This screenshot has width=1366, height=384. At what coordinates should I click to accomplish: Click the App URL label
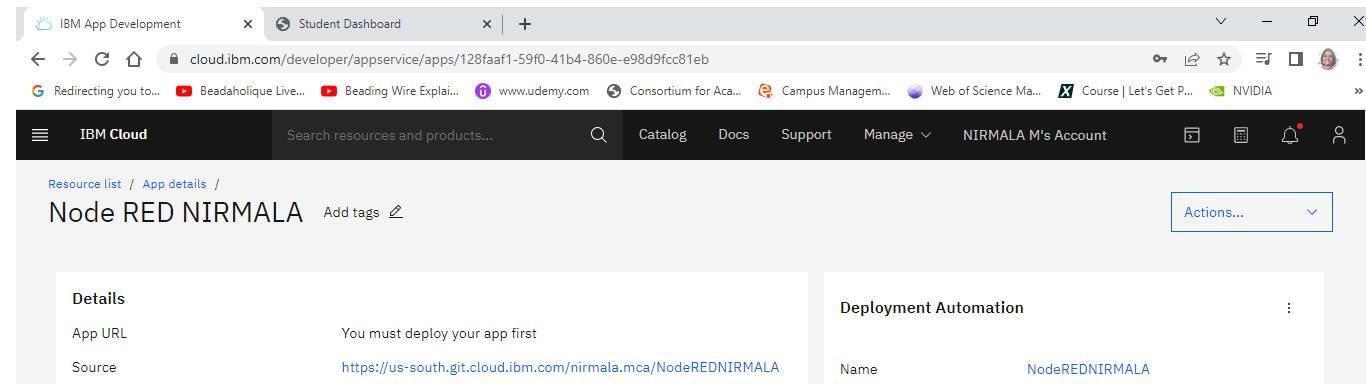tap(99, 333)
